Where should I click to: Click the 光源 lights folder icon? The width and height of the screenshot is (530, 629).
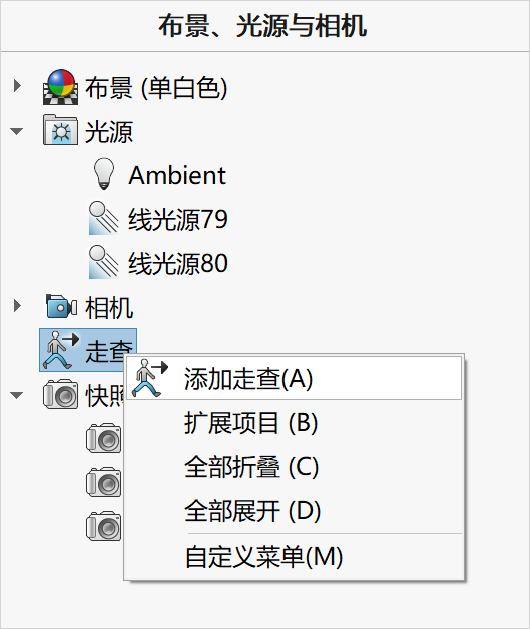pyautogui.click(x=61, y=130)
